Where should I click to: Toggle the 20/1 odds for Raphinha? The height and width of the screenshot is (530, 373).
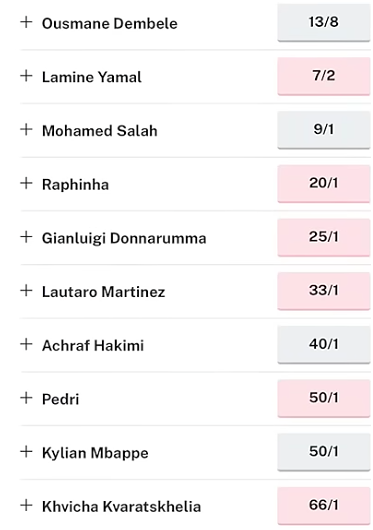tap(324, 184)
